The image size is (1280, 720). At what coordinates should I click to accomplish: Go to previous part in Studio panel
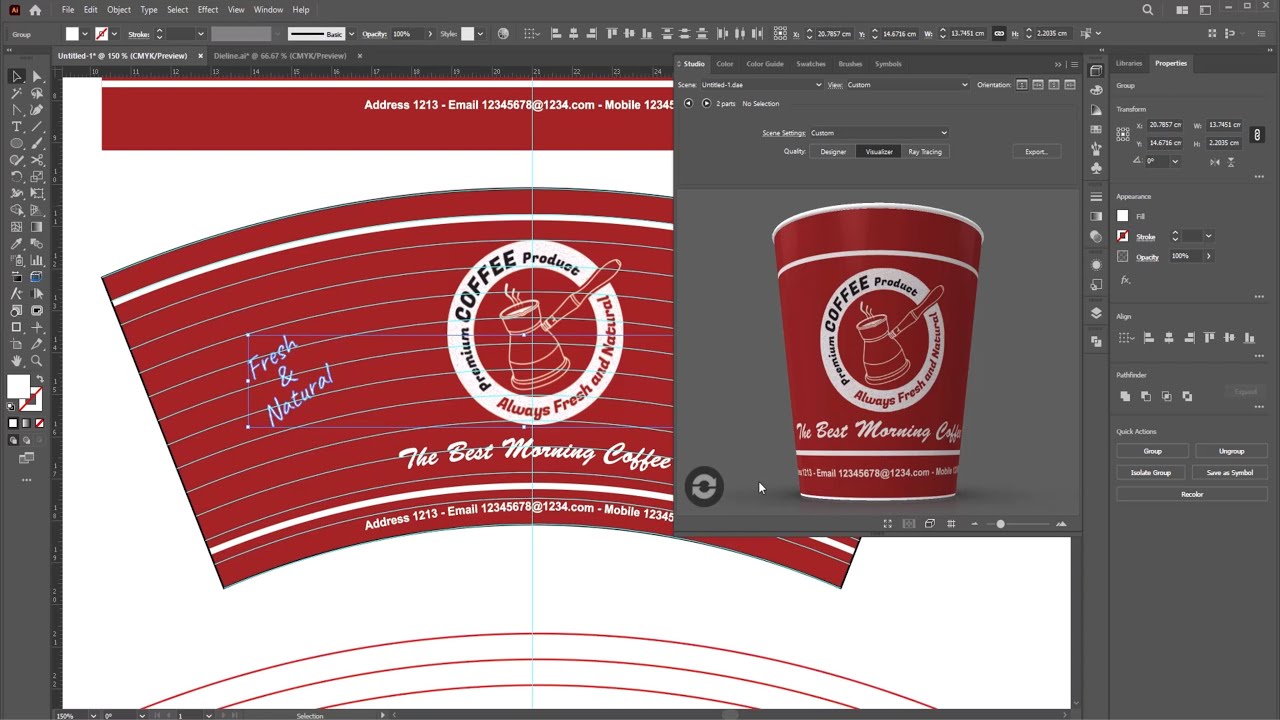point(688,104)
